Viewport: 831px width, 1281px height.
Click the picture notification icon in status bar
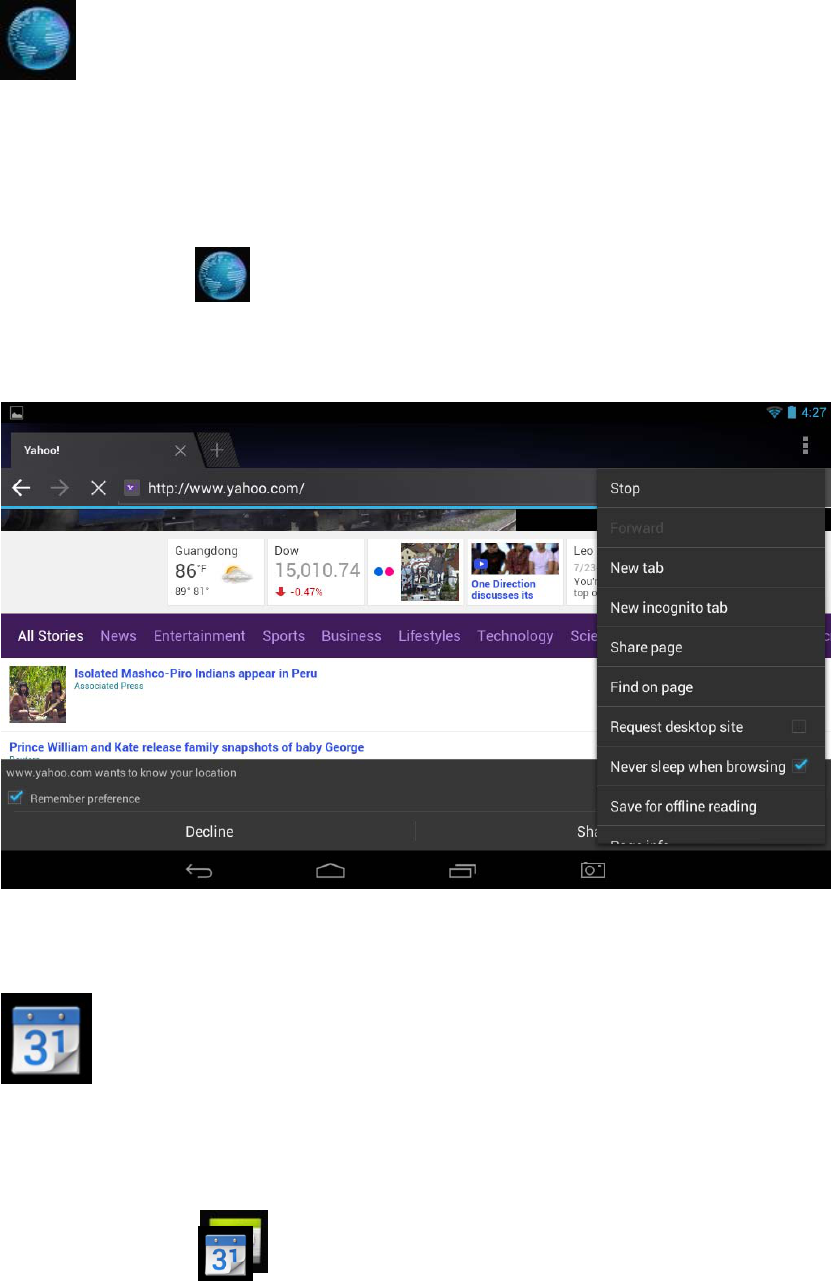(17, 412)
